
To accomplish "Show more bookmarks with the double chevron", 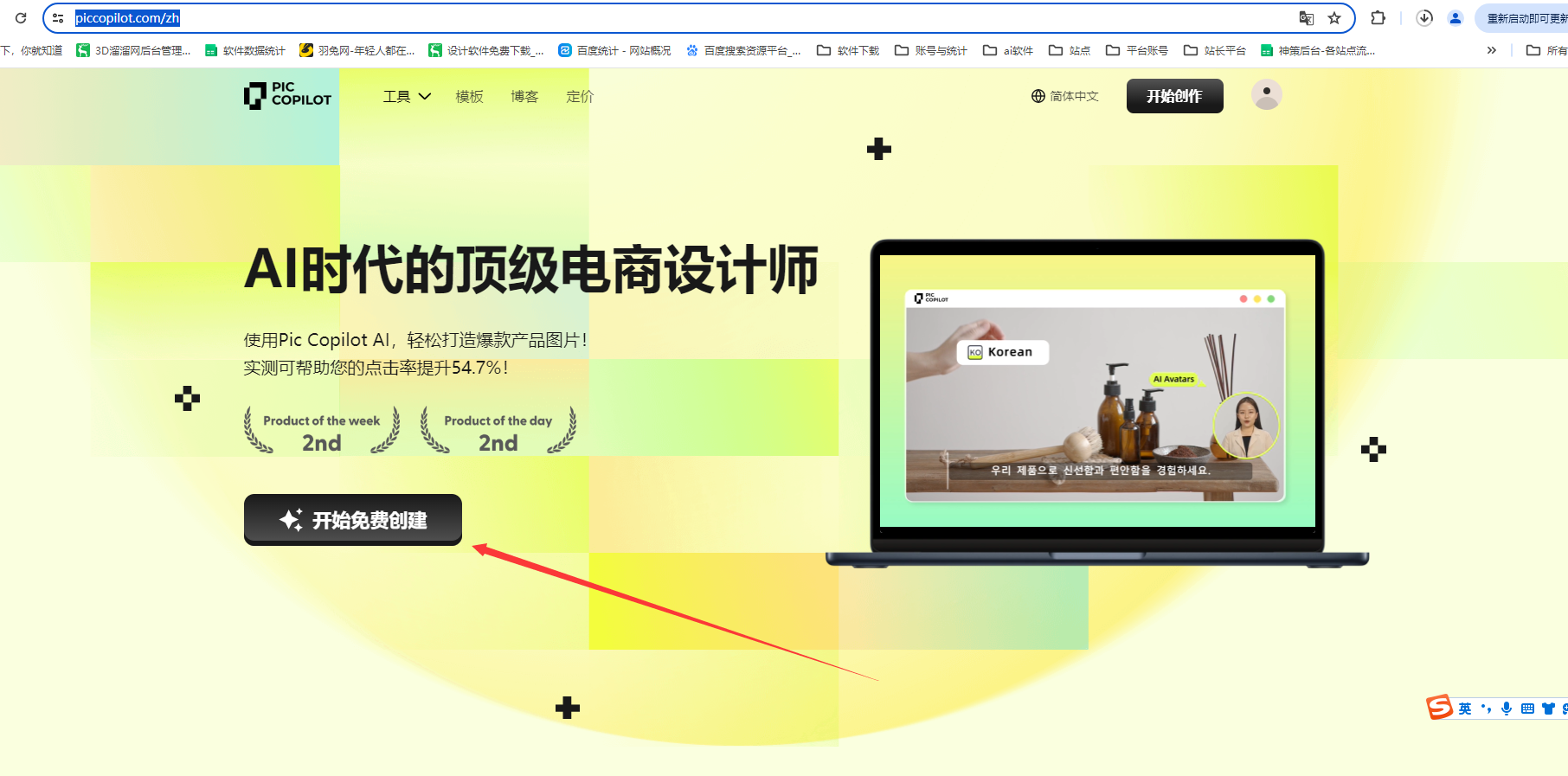I will pyautogui.click(x=1491, y=51).
